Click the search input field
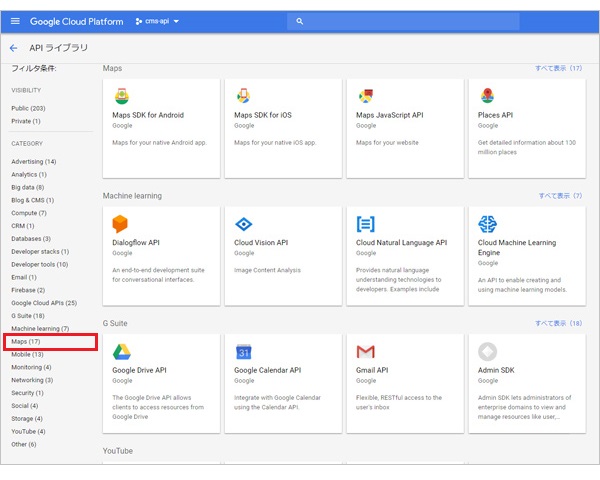This screenshot has width=600, height=480. (x=403, y=21)
